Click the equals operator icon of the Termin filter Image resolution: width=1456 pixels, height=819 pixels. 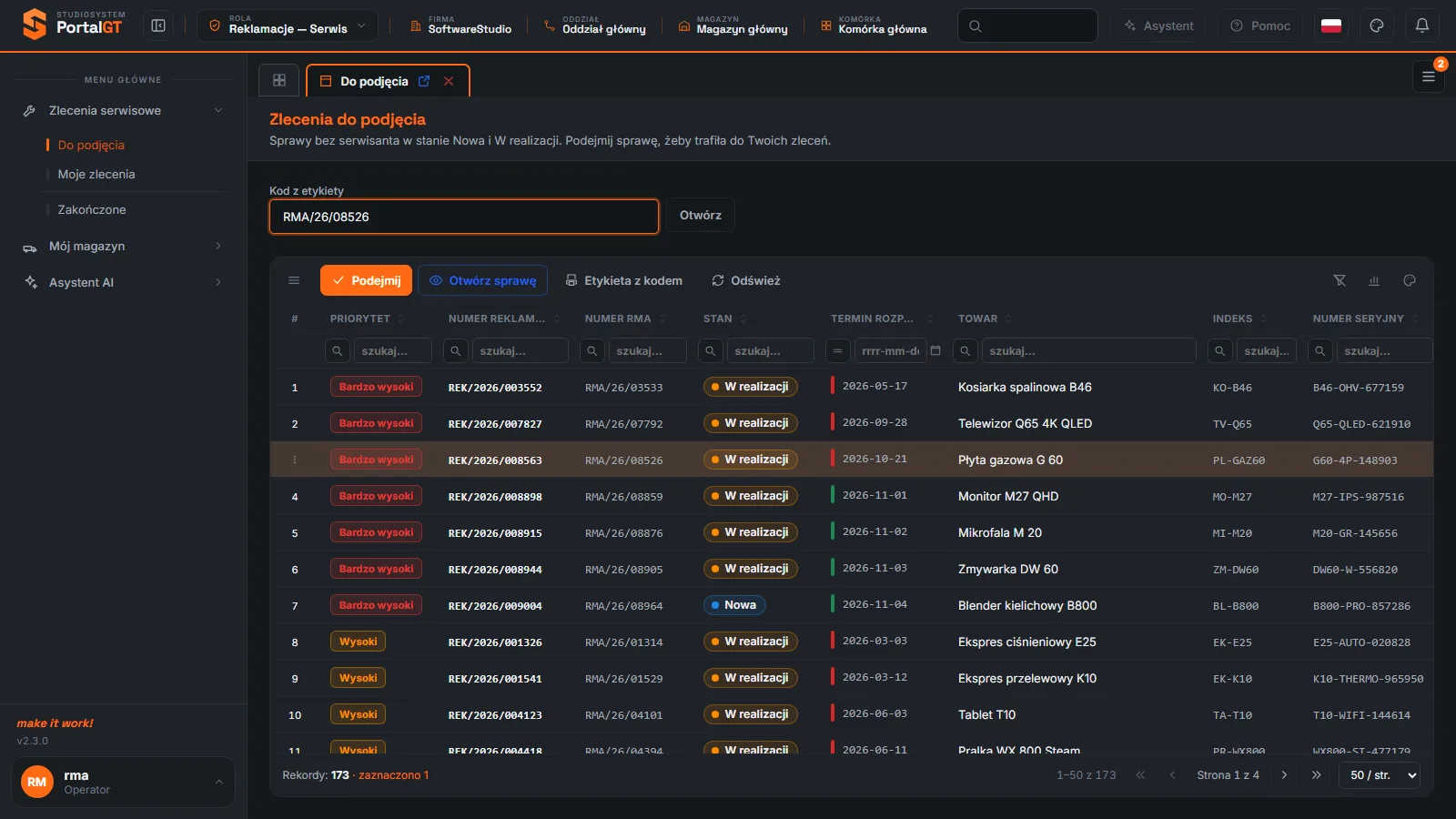pyautogui.click(x=837, y=350)
